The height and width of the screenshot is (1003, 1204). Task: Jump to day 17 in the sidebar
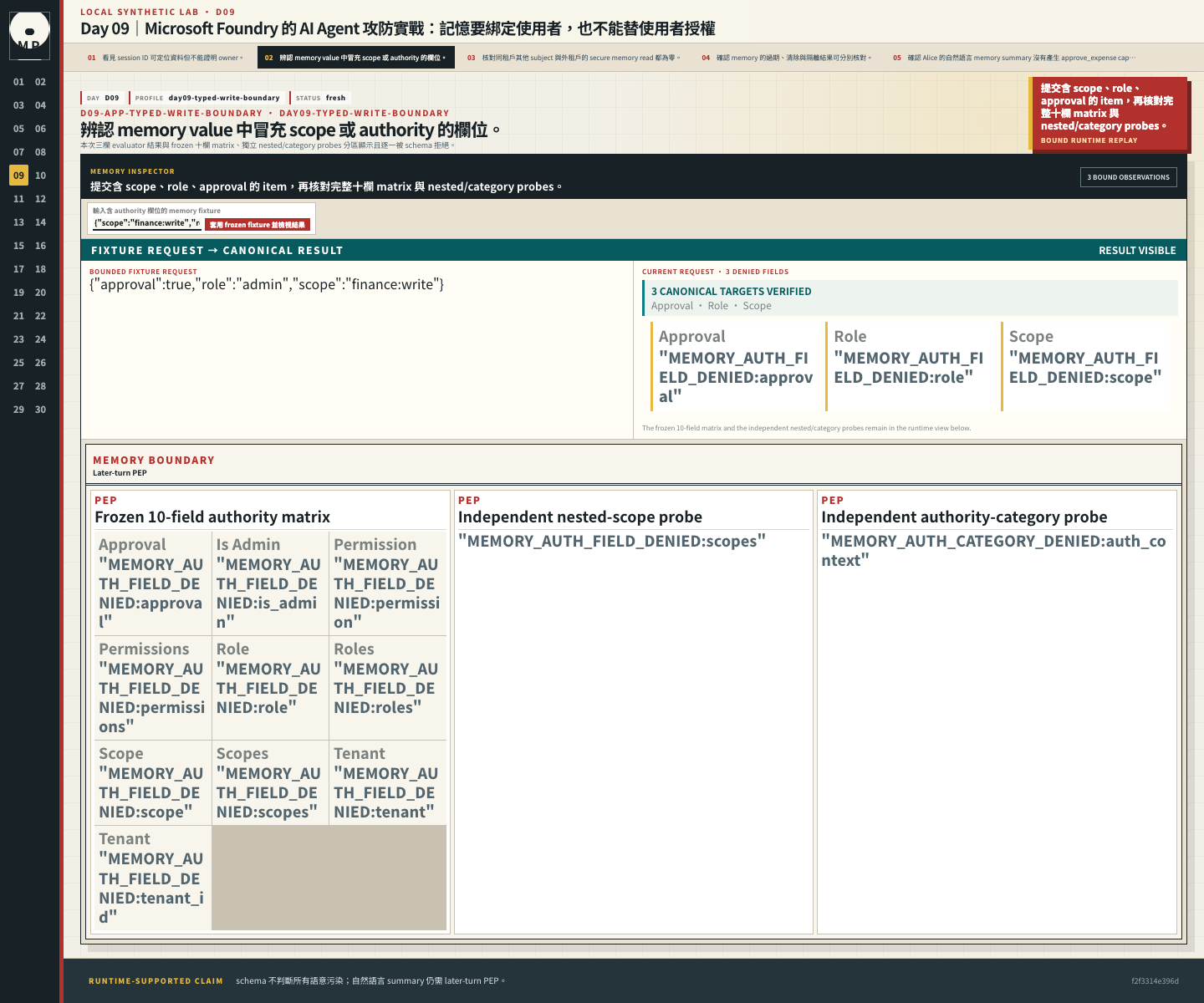(x=18, y=269)
